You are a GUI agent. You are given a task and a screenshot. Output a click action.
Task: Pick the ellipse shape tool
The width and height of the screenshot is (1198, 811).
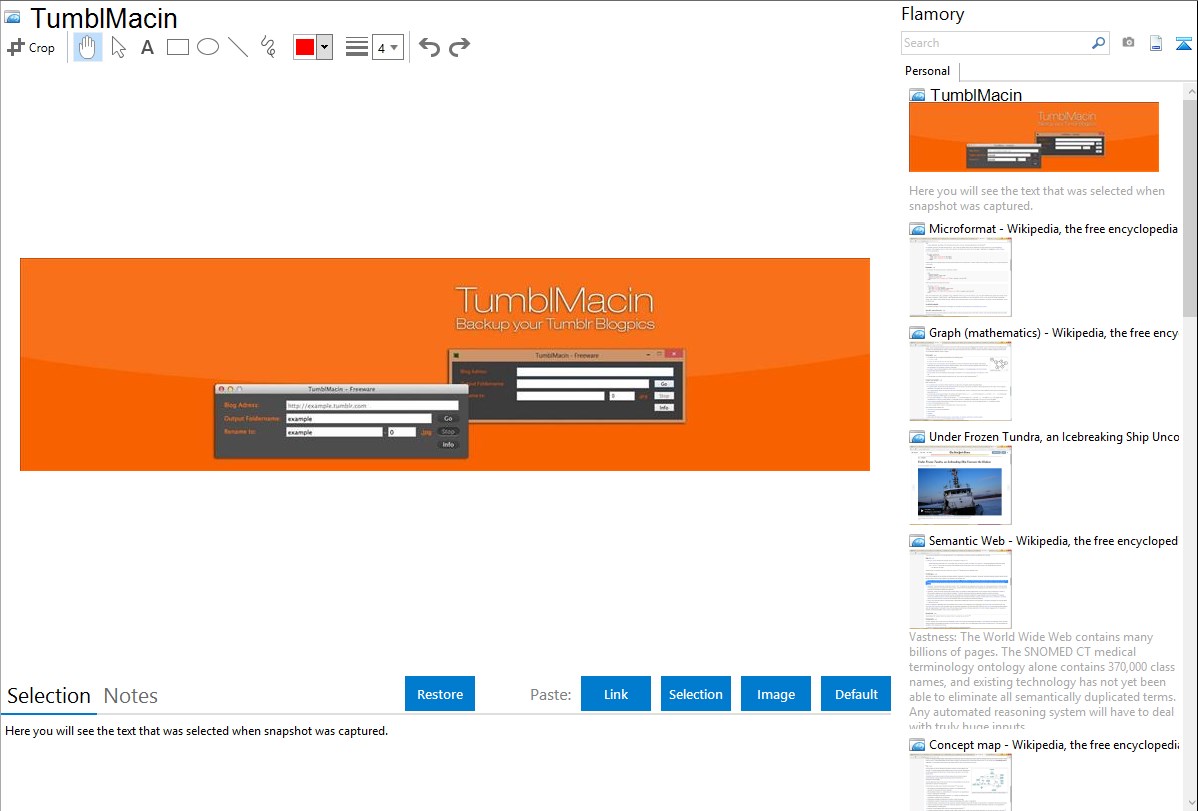(x=208, y=47)
